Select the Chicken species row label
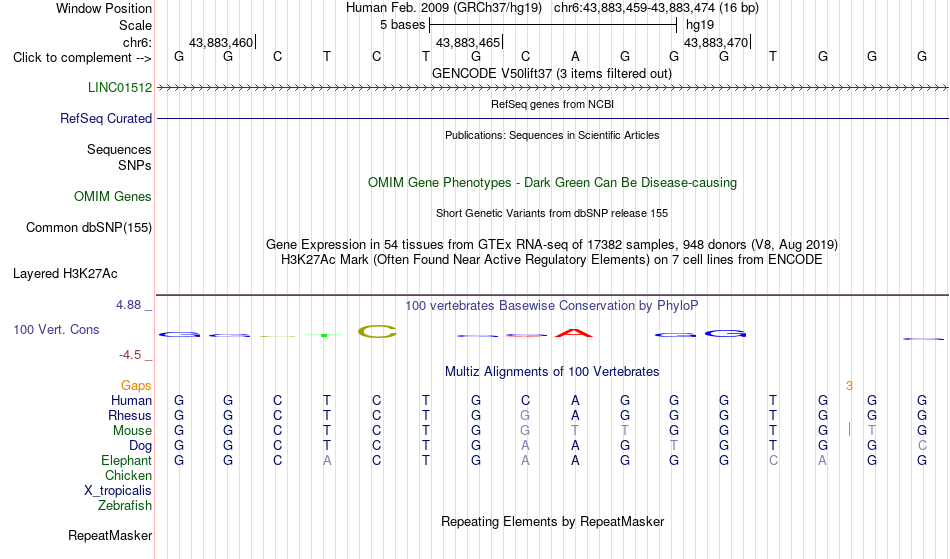The width and height of the screenshot is (950, 559). point(128,475)
